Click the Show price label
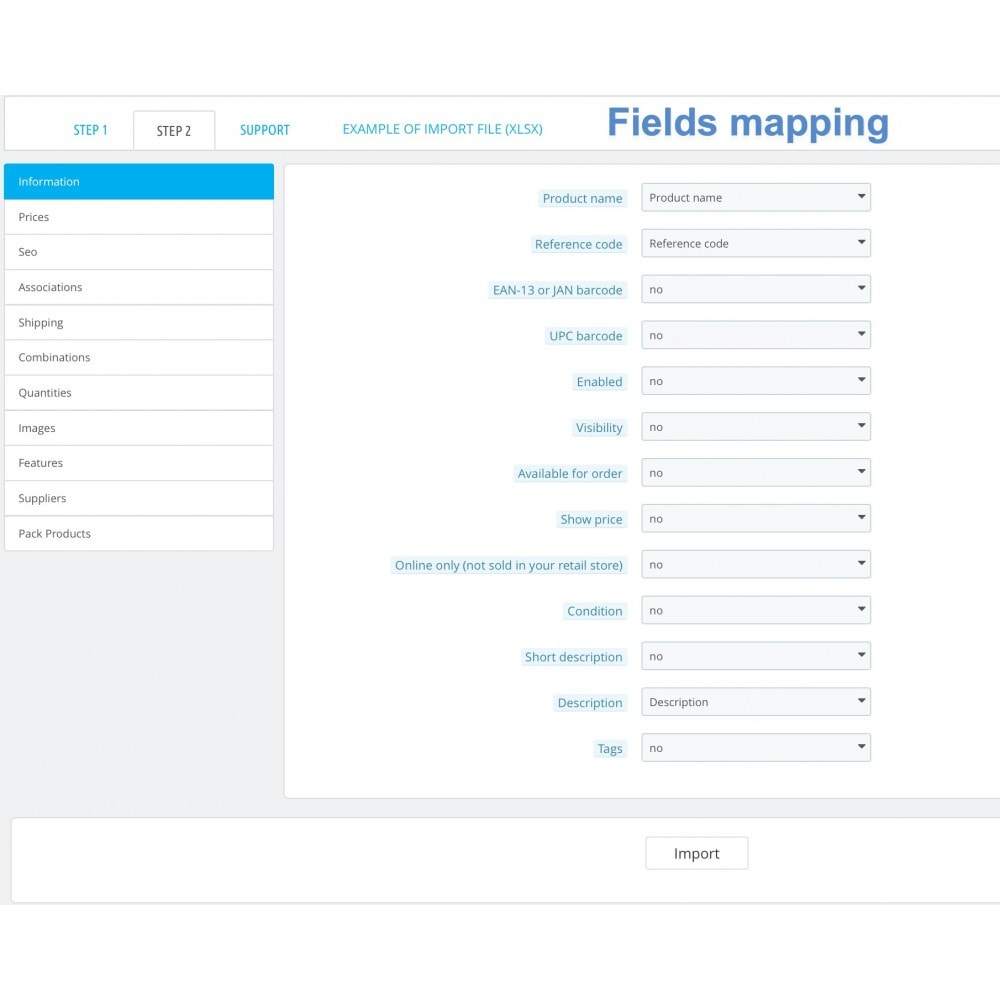Image resolution: width=1000 pixels, height=1000 pixels. [591, 520]
